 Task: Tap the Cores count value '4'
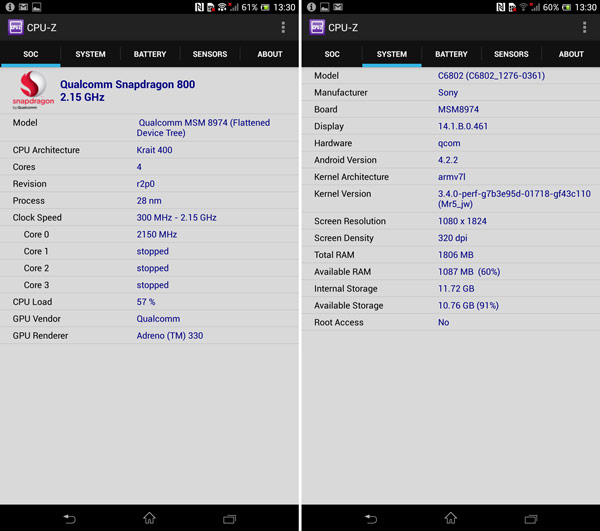(139, 167)
